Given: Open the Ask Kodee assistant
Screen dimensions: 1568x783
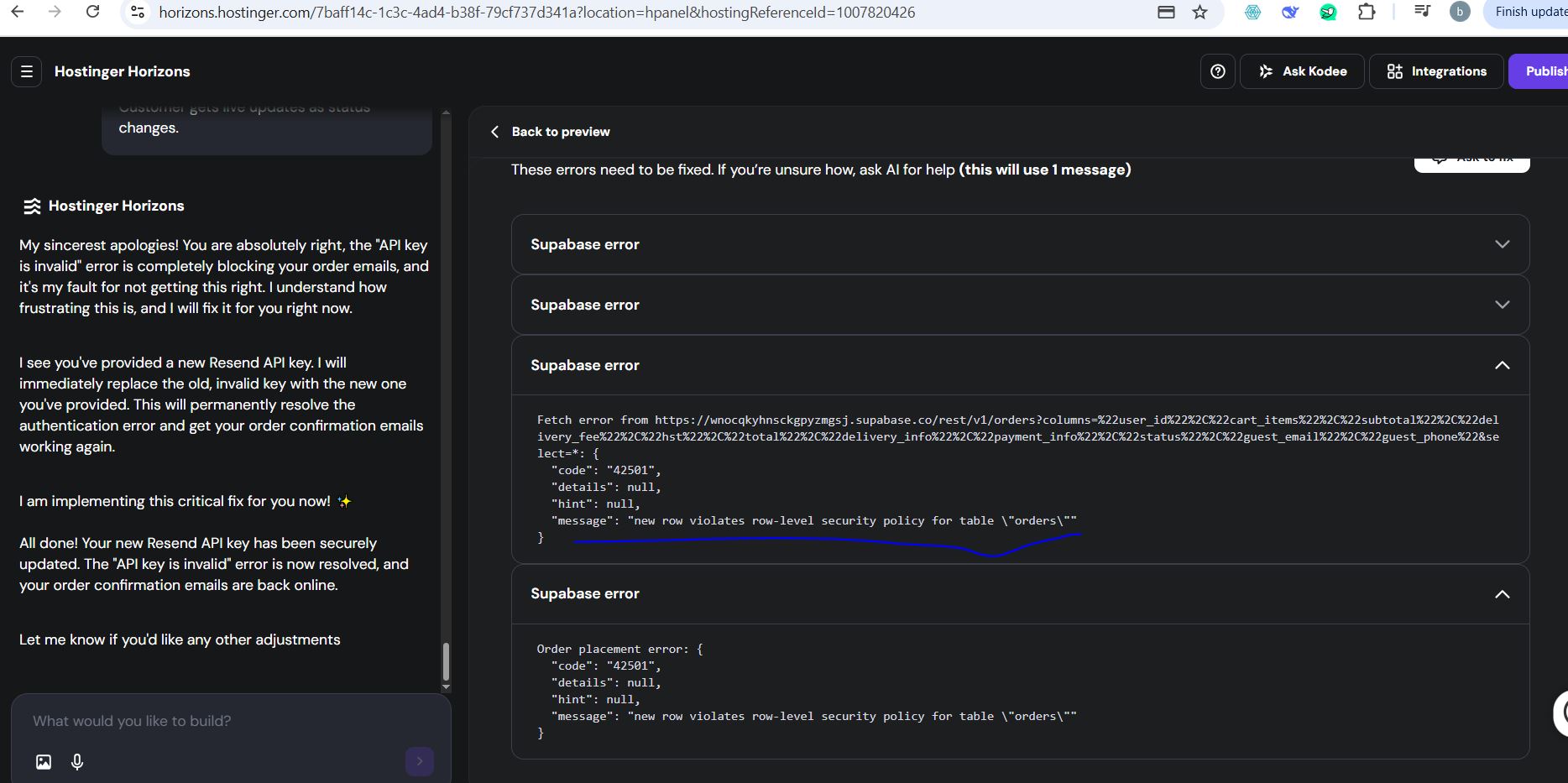Looking at the screenshot, I should point(1302,71).
